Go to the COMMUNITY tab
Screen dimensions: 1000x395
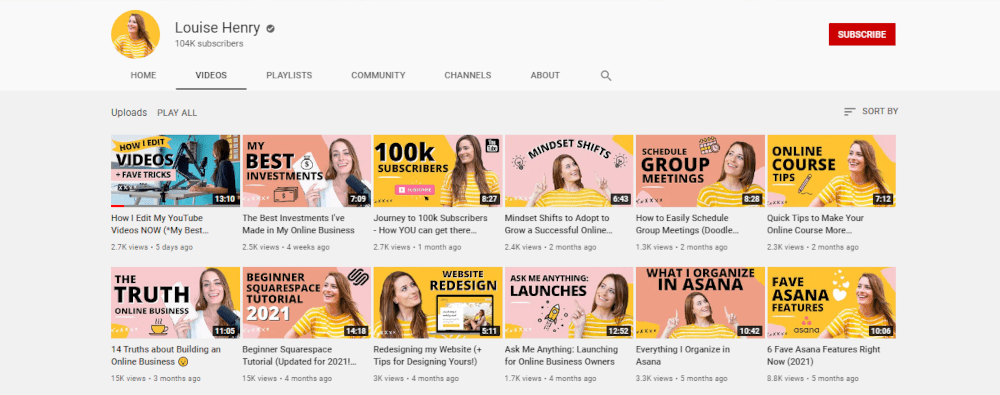(378, 75)
